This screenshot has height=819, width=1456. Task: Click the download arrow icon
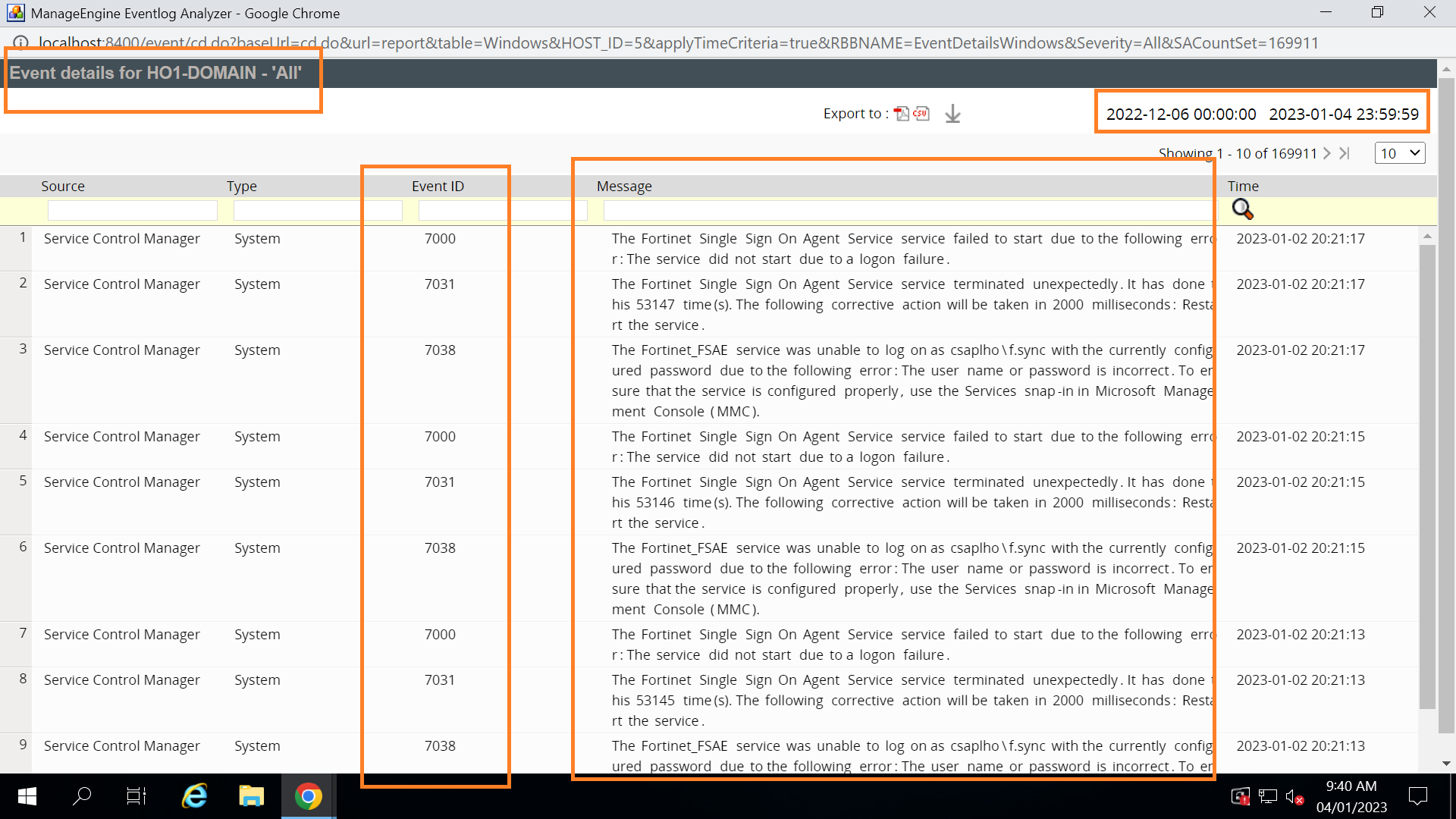[952, 114]
